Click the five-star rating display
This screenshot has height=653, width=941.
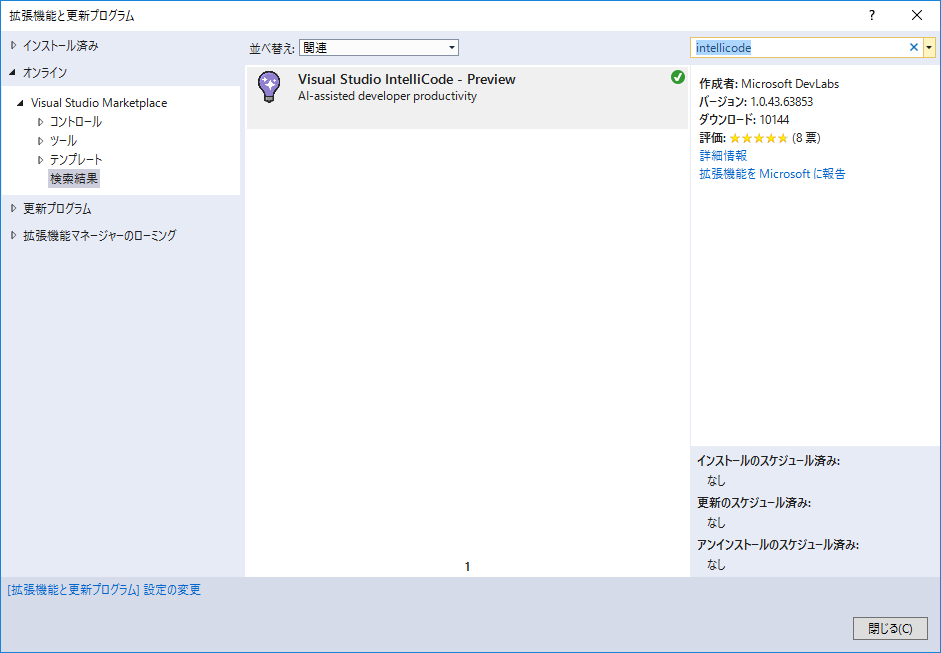pos(759,138)
